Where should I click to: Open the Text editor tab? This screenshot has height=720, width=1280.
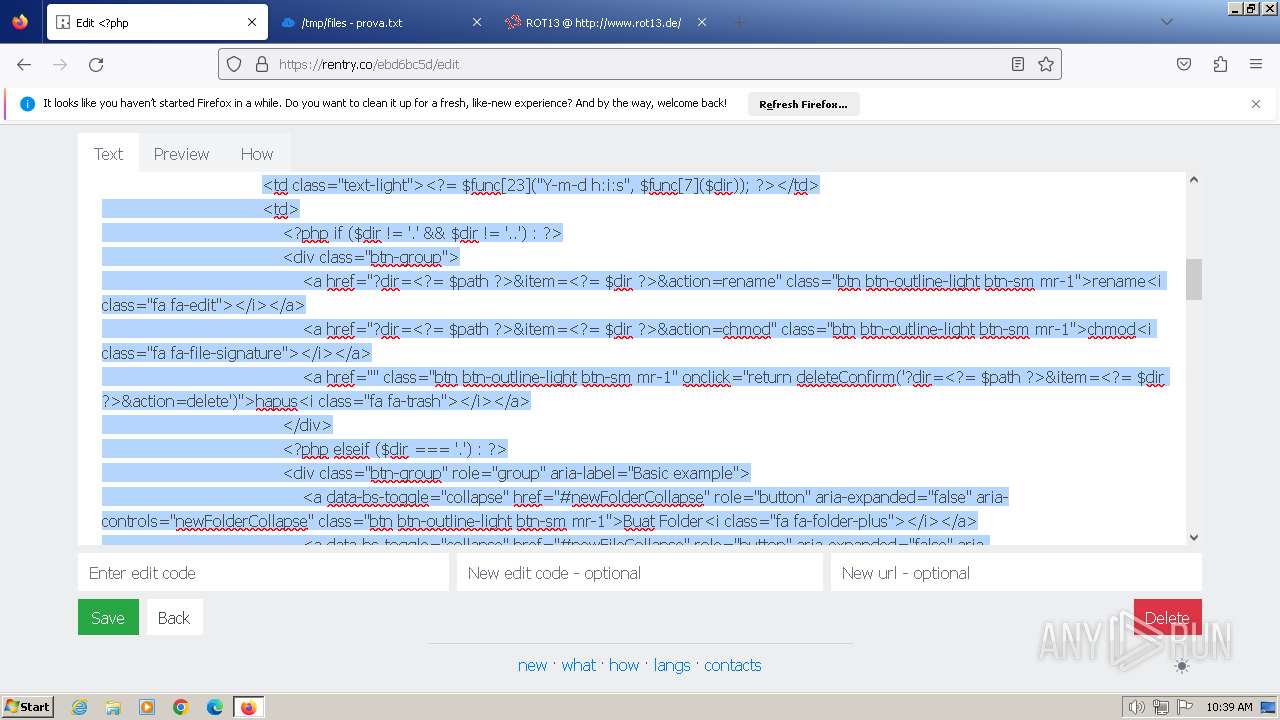[108, 154]
